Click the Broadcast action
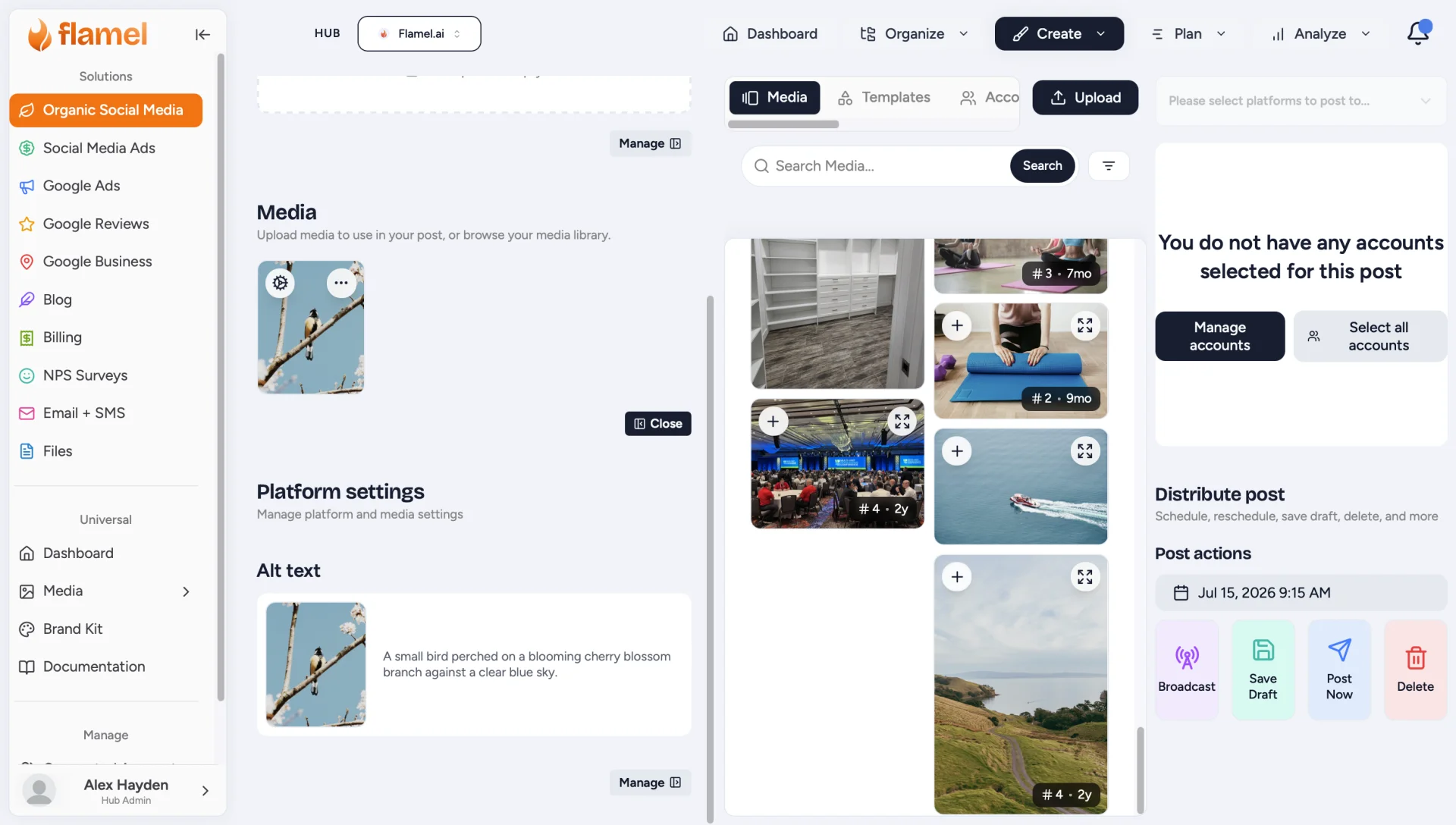This screenshot has height=825, width=1456. [x=1187, y=670]
